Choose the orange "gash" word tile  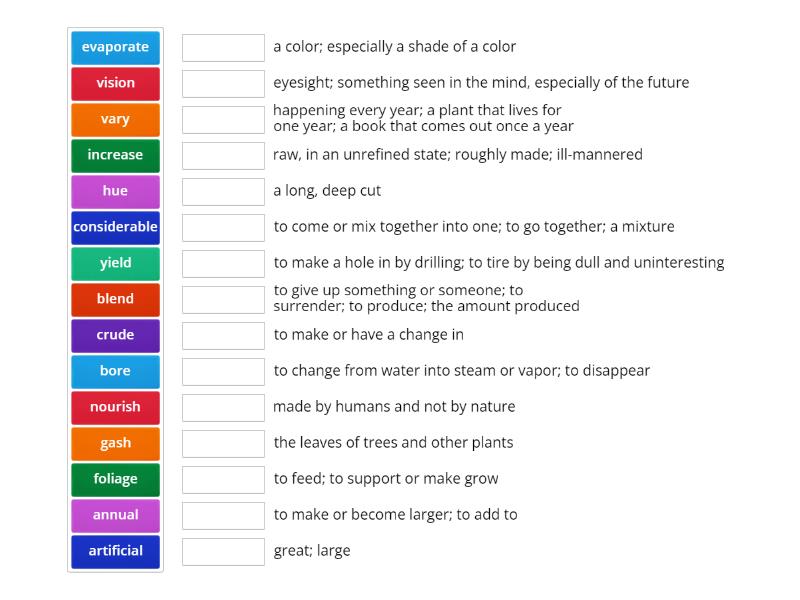pyautogui.click(x=115, y=443)
